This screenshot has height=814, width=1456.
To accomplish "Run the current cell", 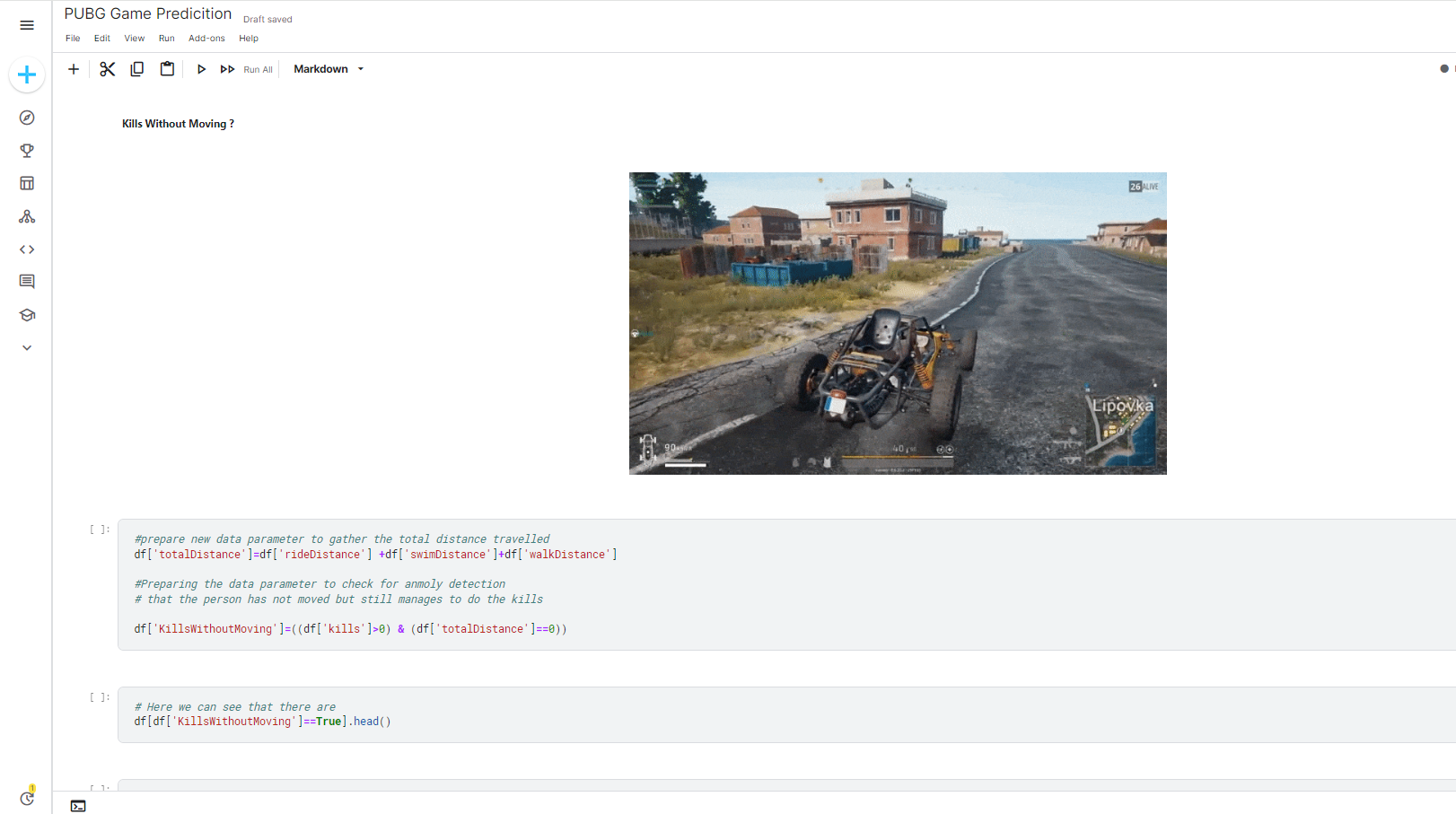I will pos(201,69).
